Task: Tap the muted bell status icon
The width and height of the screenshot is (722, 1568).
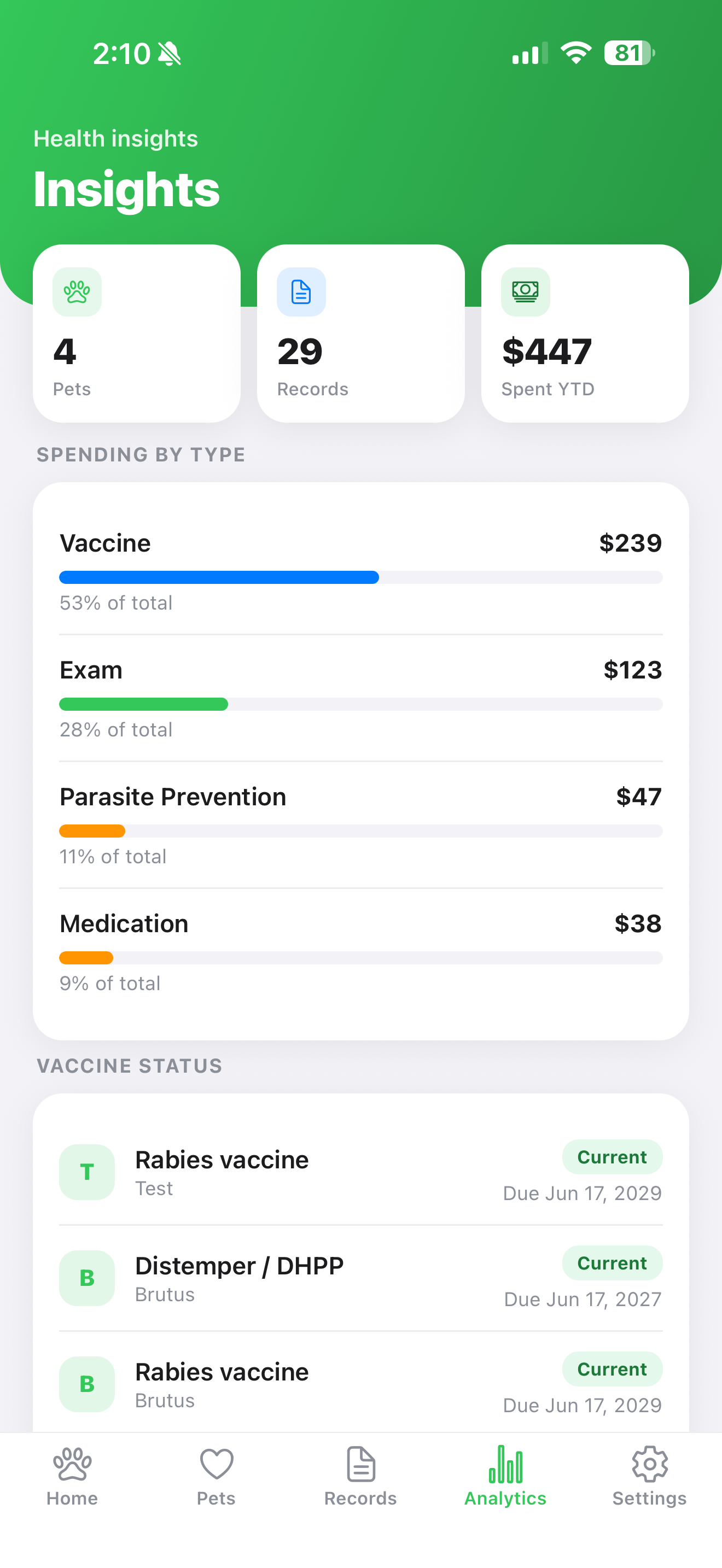Action: (169, 54)
